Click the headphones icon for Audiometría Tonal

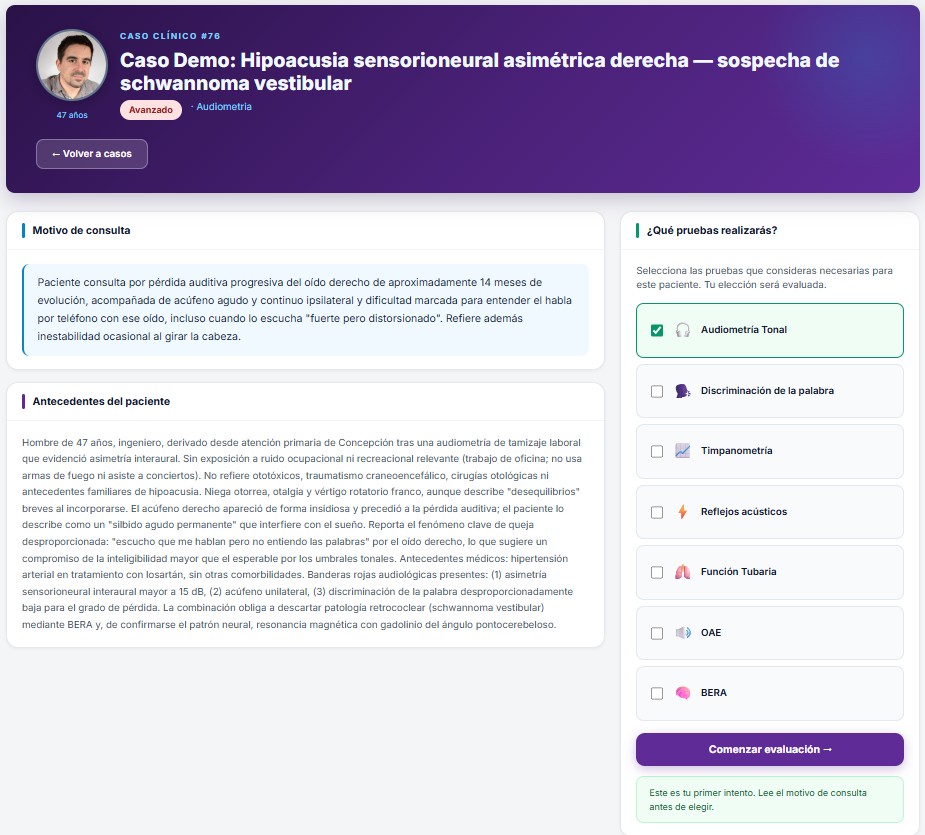[x=683, y=330]
